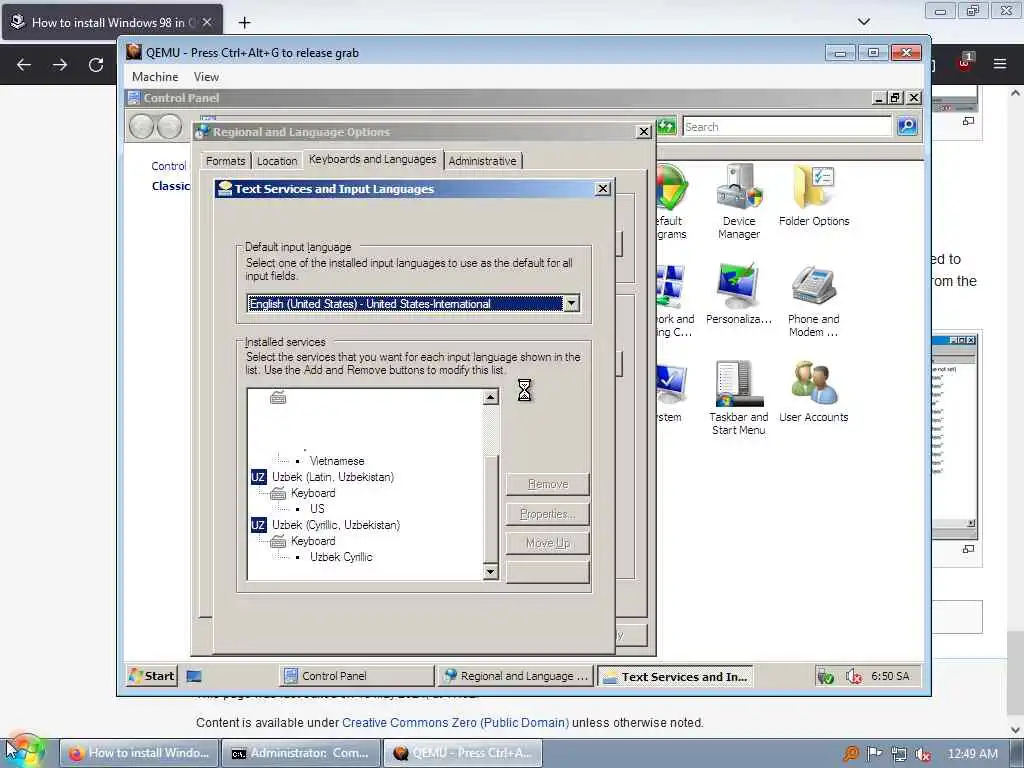The width and height of the screenshot is (1024, 768).
Task: Open the QEMU Machine menu
Action: pyautogui.click(x=155, y=76)
